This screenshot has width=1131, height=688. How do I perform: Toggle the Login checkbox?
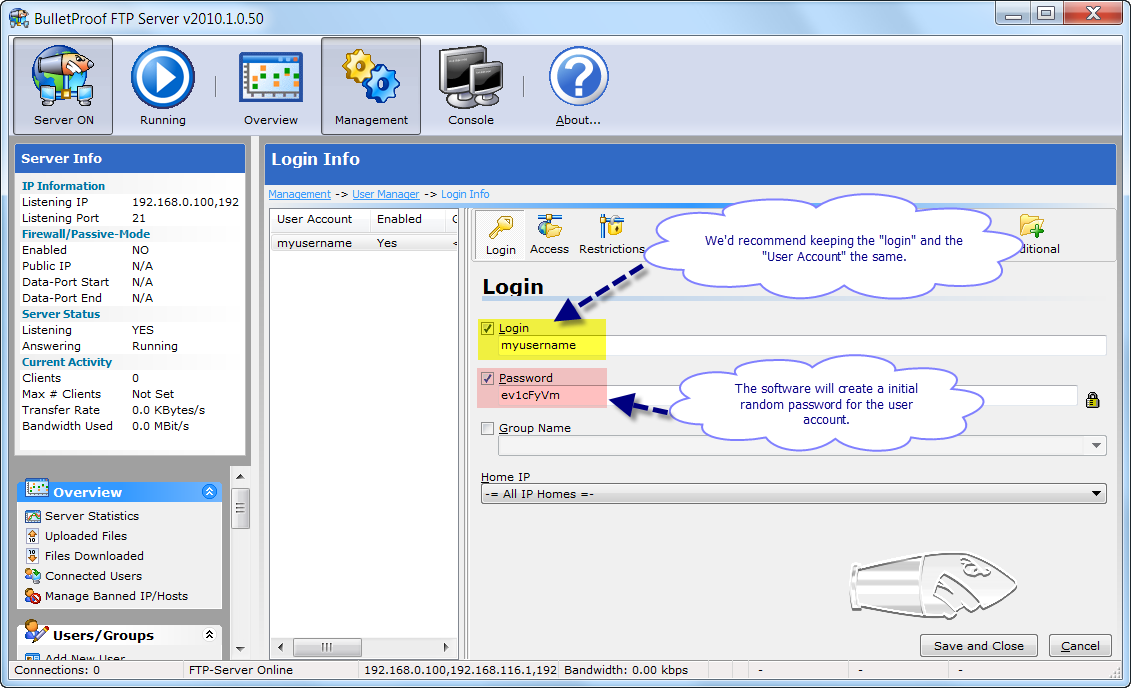tap(488, 329)
